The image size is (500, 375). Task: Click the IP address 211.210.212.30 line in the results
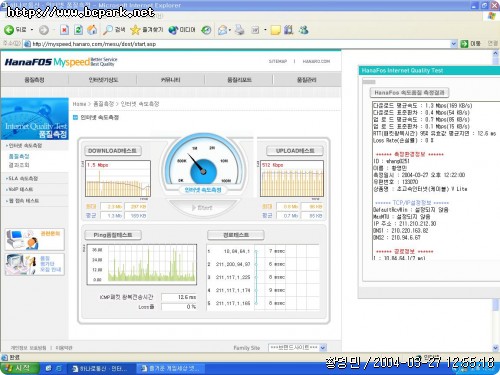(x=405, y=224)
